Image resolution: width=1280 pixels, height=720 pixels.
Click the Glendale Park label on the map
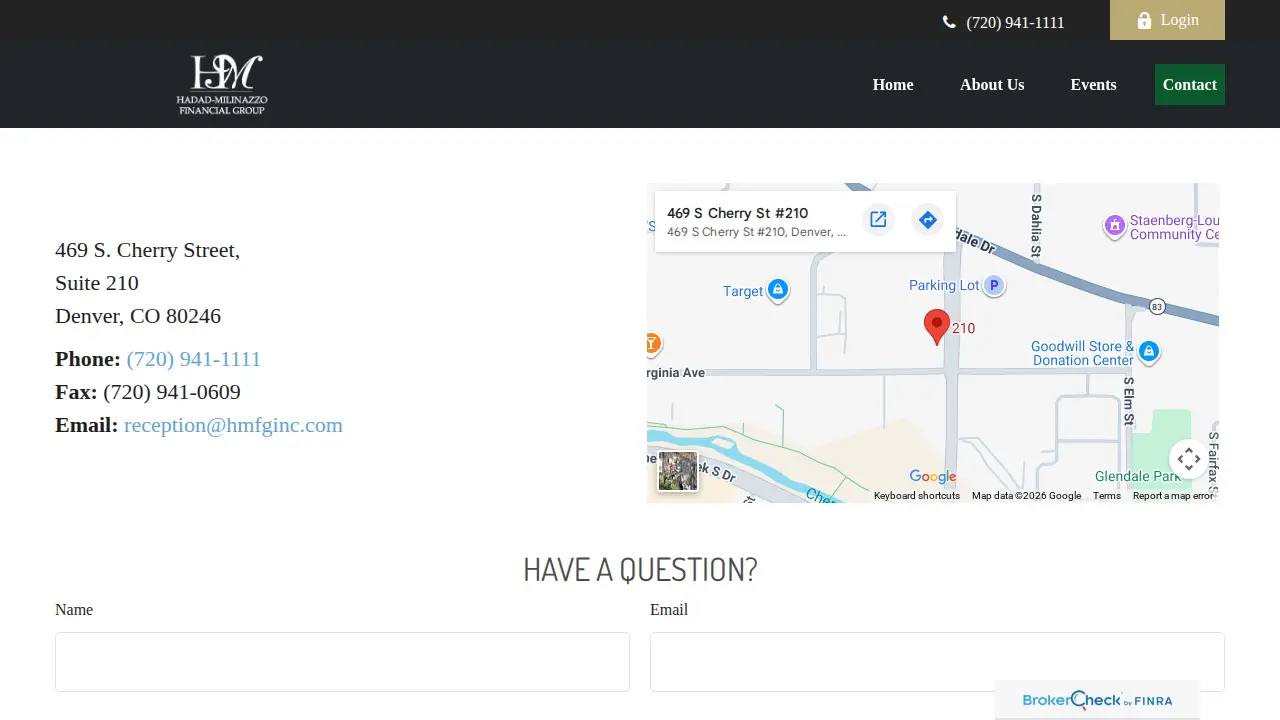pos(1138,477)
